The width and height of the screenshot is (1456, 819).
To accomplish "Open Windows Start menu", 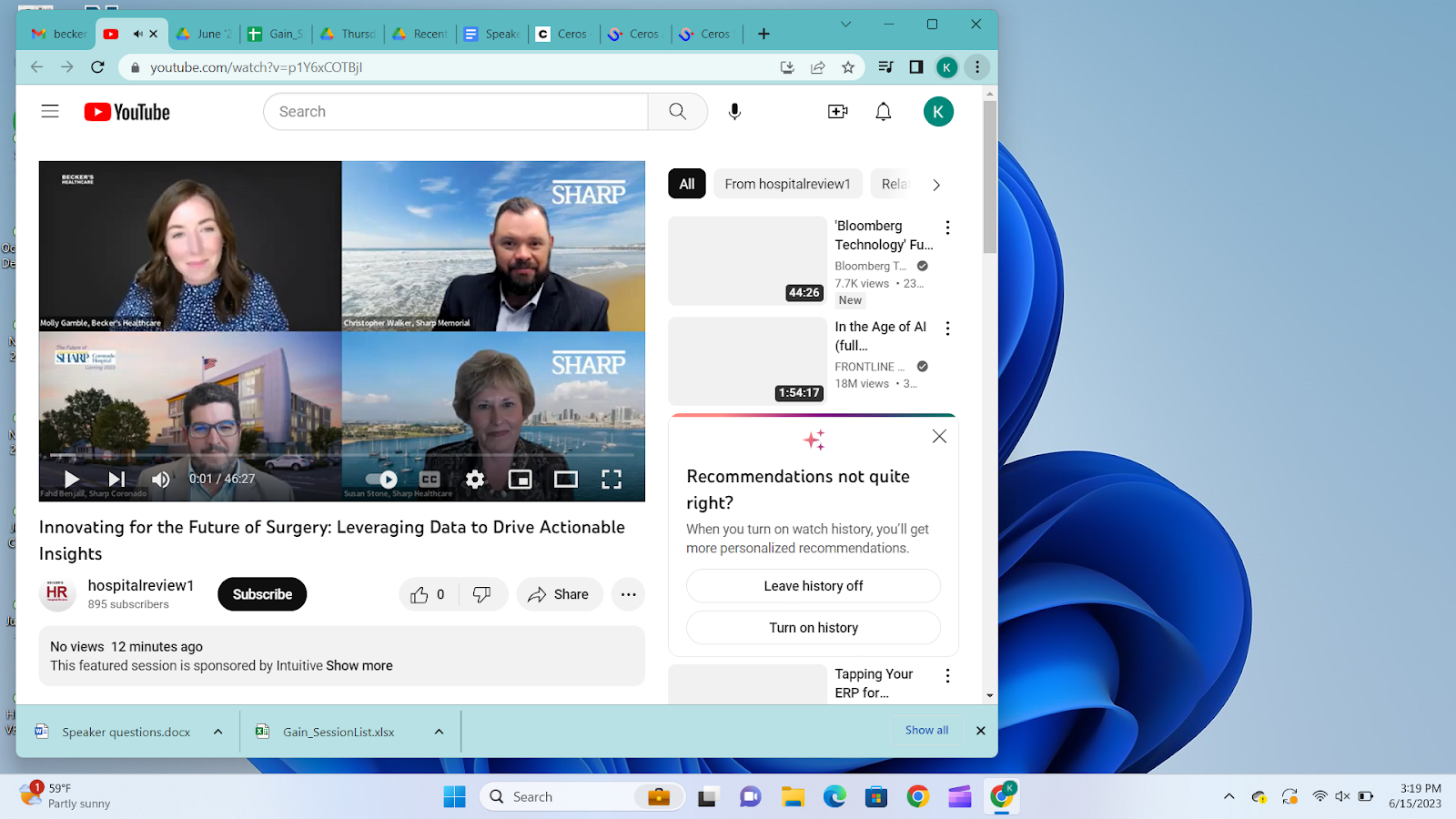I will pyautogui.click(x=454, y=797).
